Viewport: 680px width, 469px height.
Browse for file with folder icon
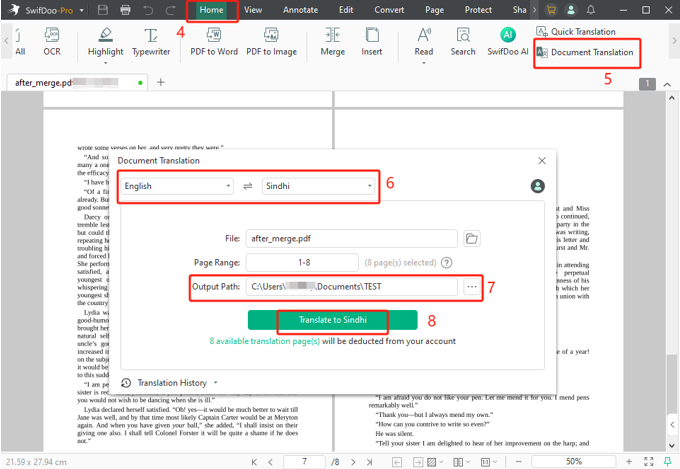[472, 238]
